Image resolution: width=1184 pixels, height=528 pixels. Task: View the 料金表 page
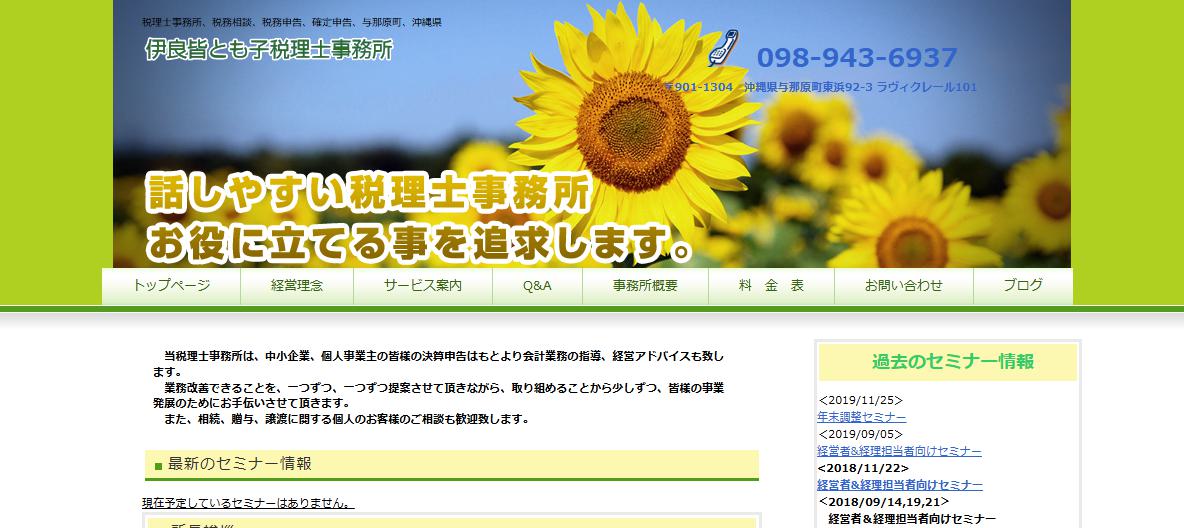(772, 286)
